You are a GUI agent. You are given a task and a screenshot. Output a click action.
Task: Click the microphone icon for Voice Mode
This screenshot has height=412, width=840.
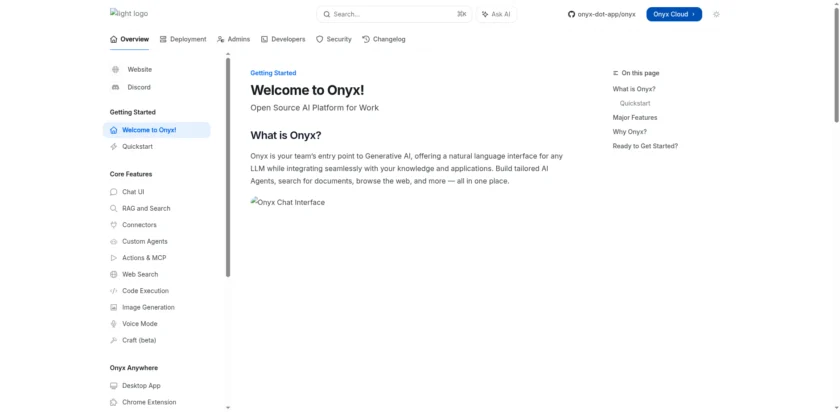pos(113,324)
